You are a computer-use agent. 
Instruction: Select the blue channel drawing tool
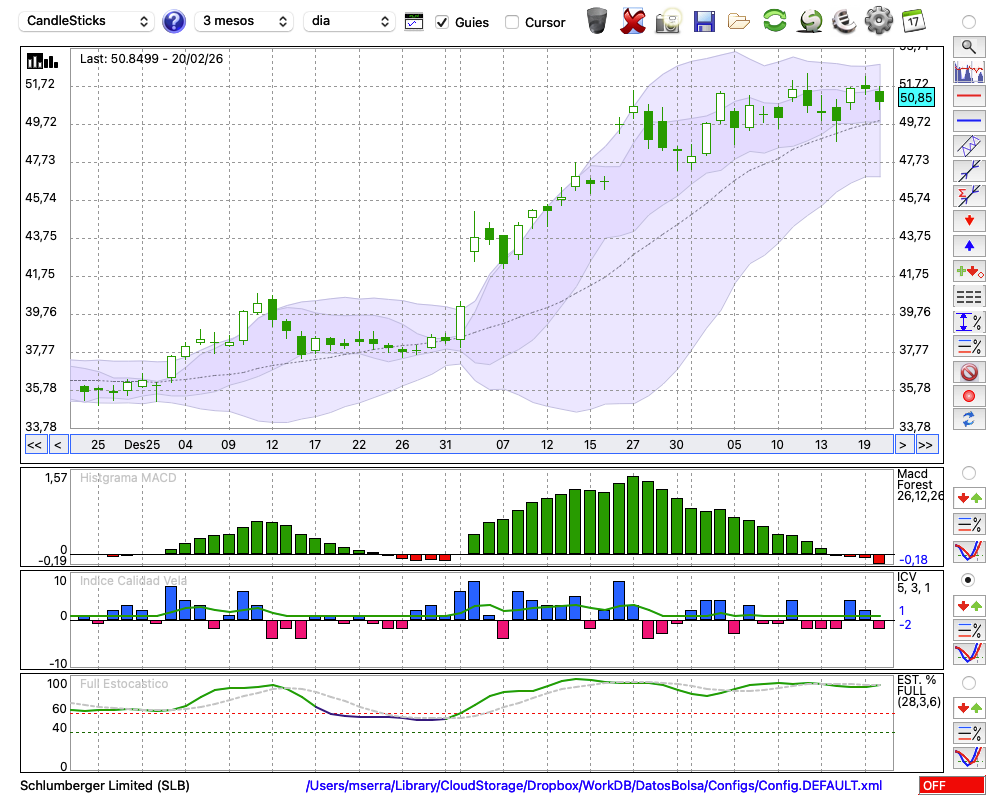click(x=968, y=145)
